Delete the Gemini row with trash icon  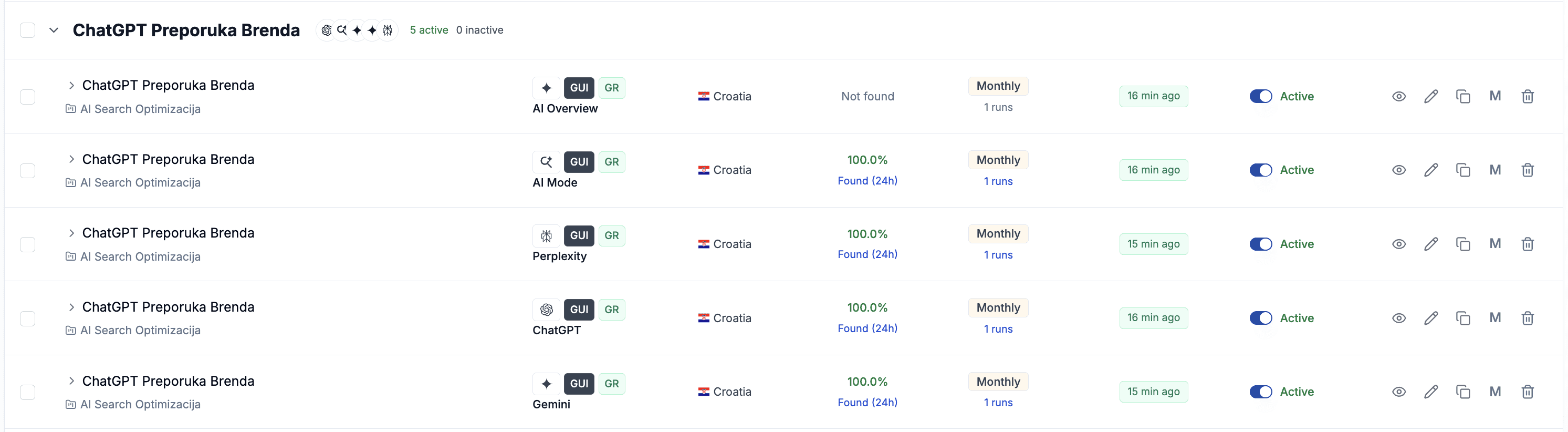tap(1527, 392)
